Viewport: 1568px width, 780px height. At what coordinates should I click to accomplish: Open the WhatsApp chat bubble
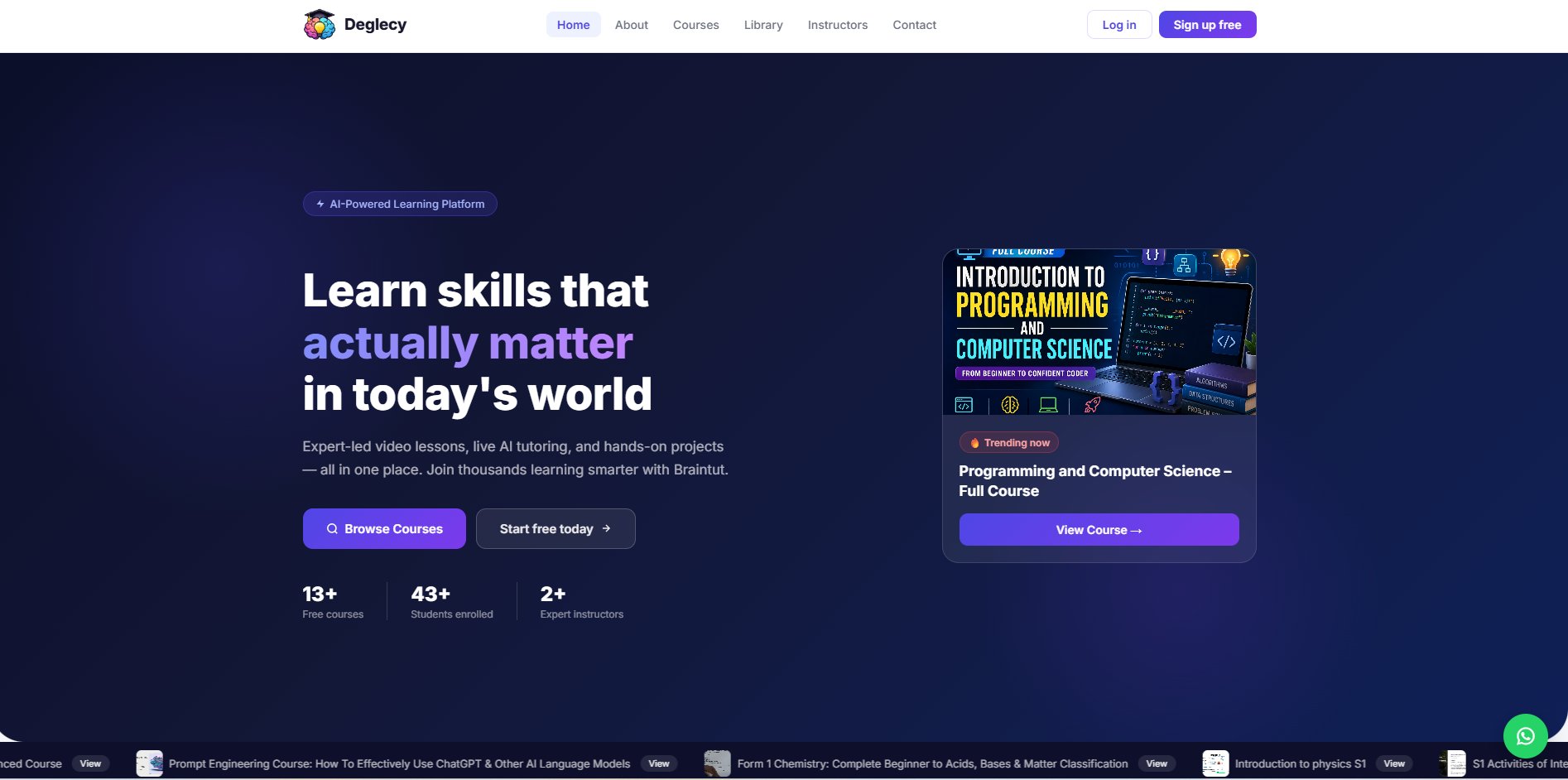point(1525,735)
